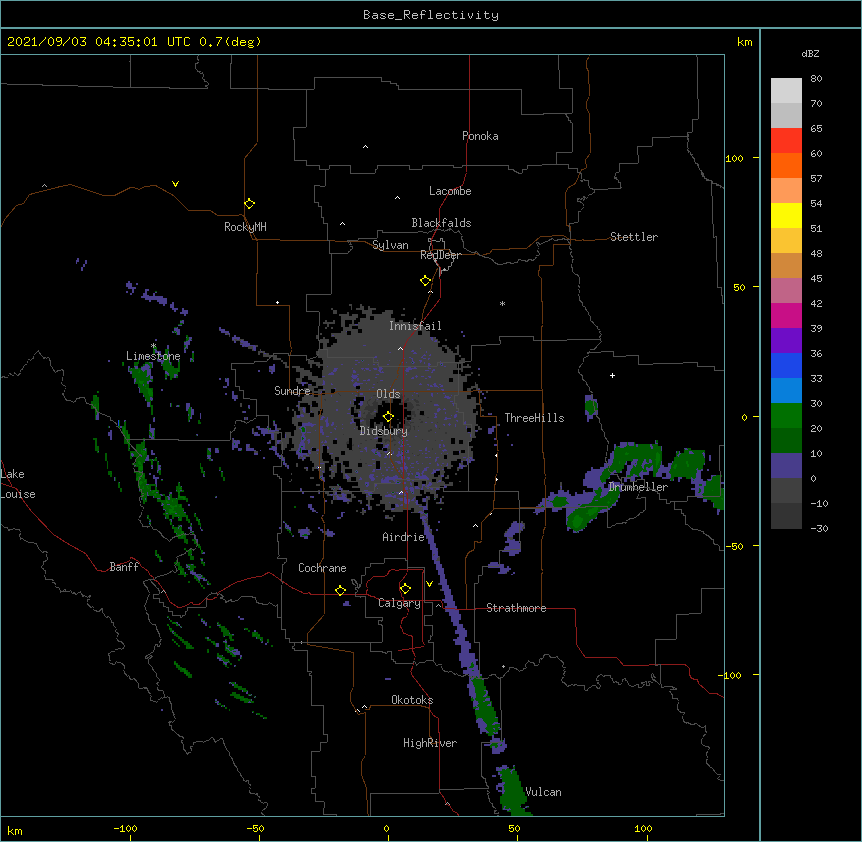Click the RedDeer city label
The width and height of the screenshot is (862, 842).
440,255
